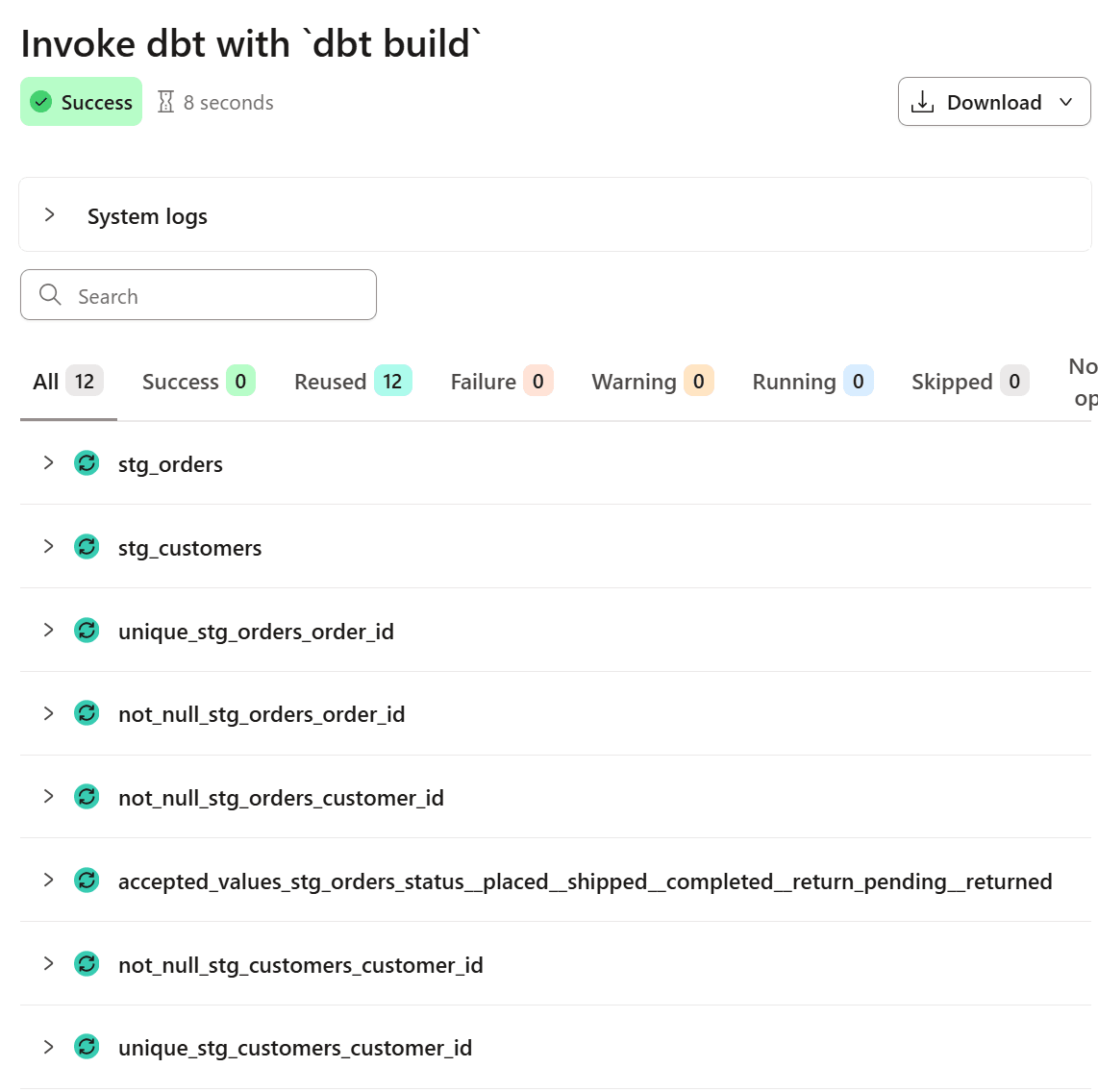Focus the Search input field

(x=198, y=295)
